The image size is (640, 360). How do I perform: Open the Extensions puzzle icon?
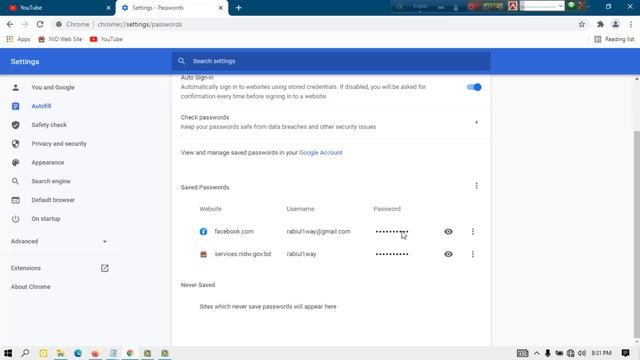[x=600, y=24]
